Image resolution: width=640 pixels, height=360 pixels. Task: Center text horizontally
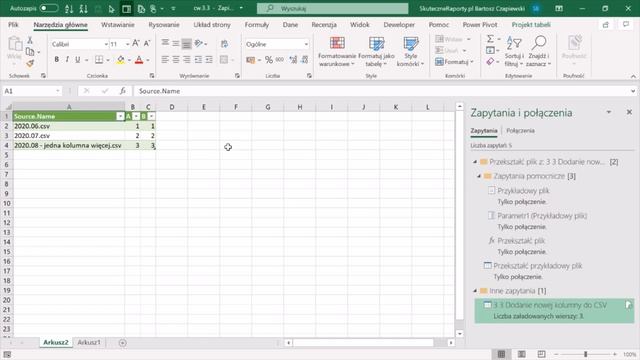pos(176,60)
